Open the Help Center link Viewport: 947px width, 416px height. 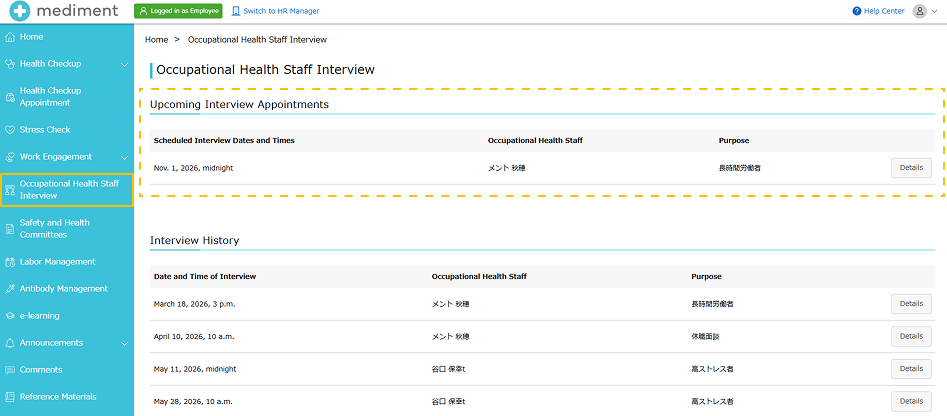click(x=878, y=11)
